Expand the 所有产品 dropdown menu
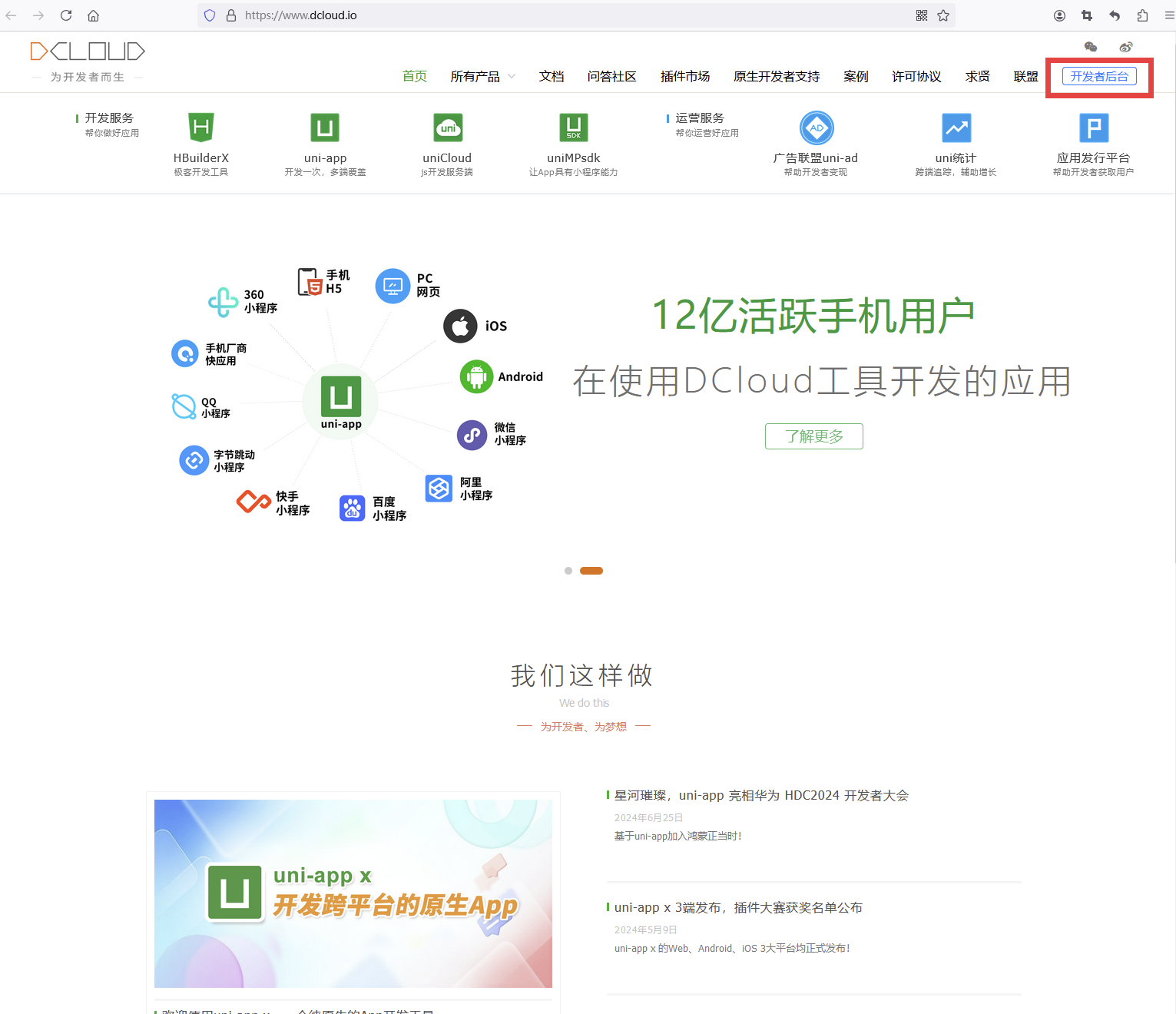 point(483,76)
